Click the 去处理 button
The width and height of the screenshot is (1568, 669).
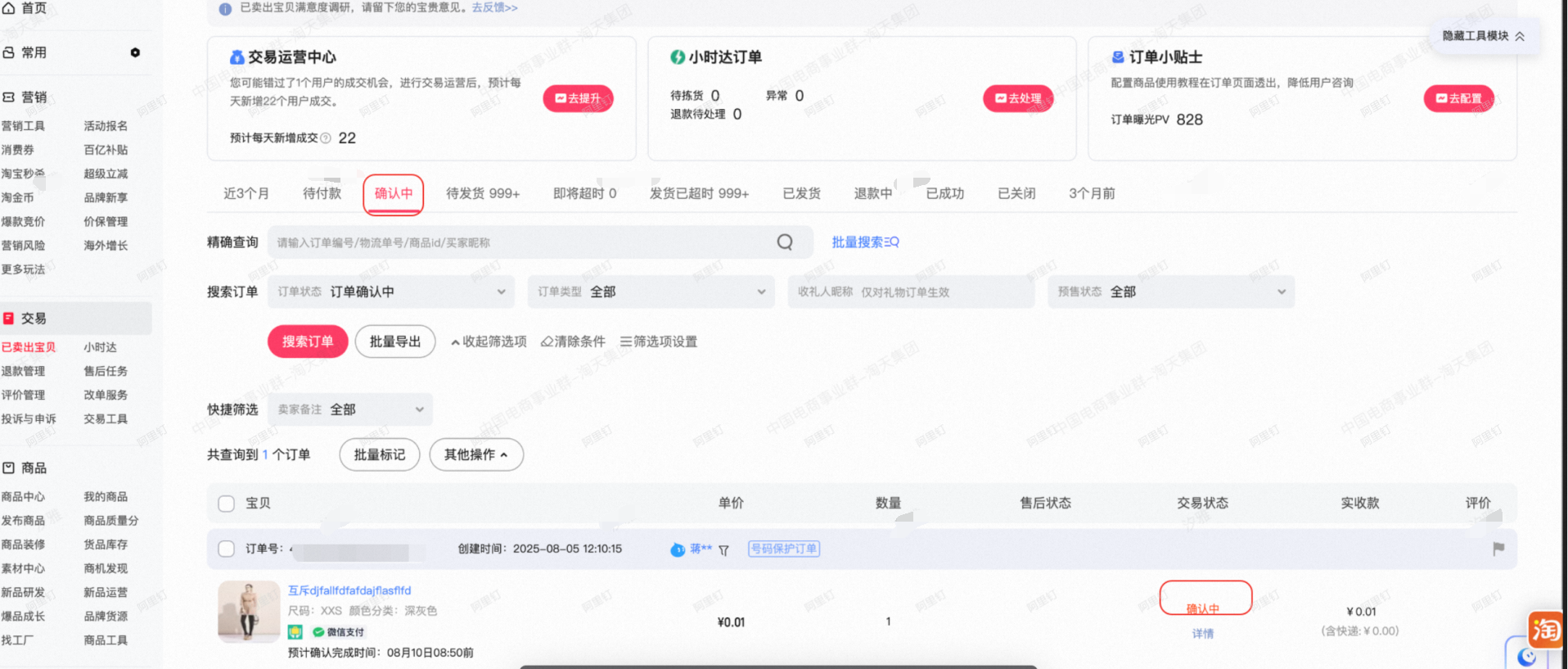point(1018,98)
